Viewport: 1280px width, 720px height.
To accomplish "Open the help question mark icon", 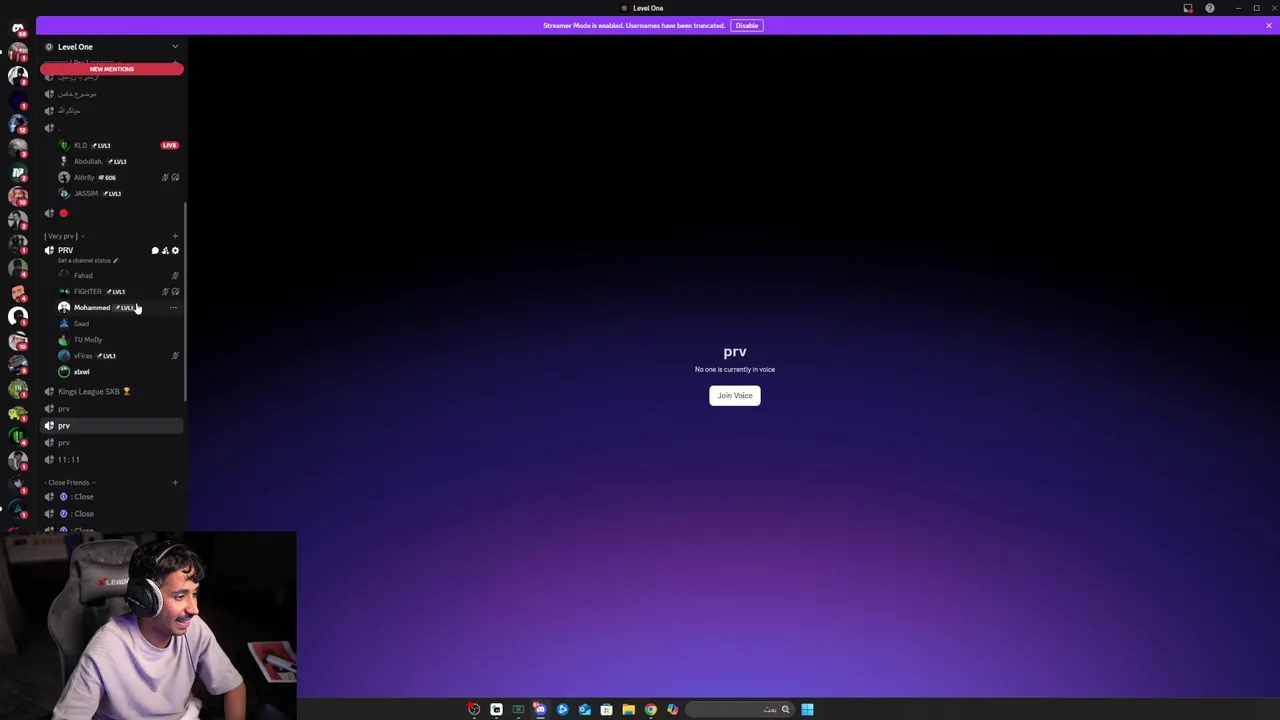I will click(1210, 8).
